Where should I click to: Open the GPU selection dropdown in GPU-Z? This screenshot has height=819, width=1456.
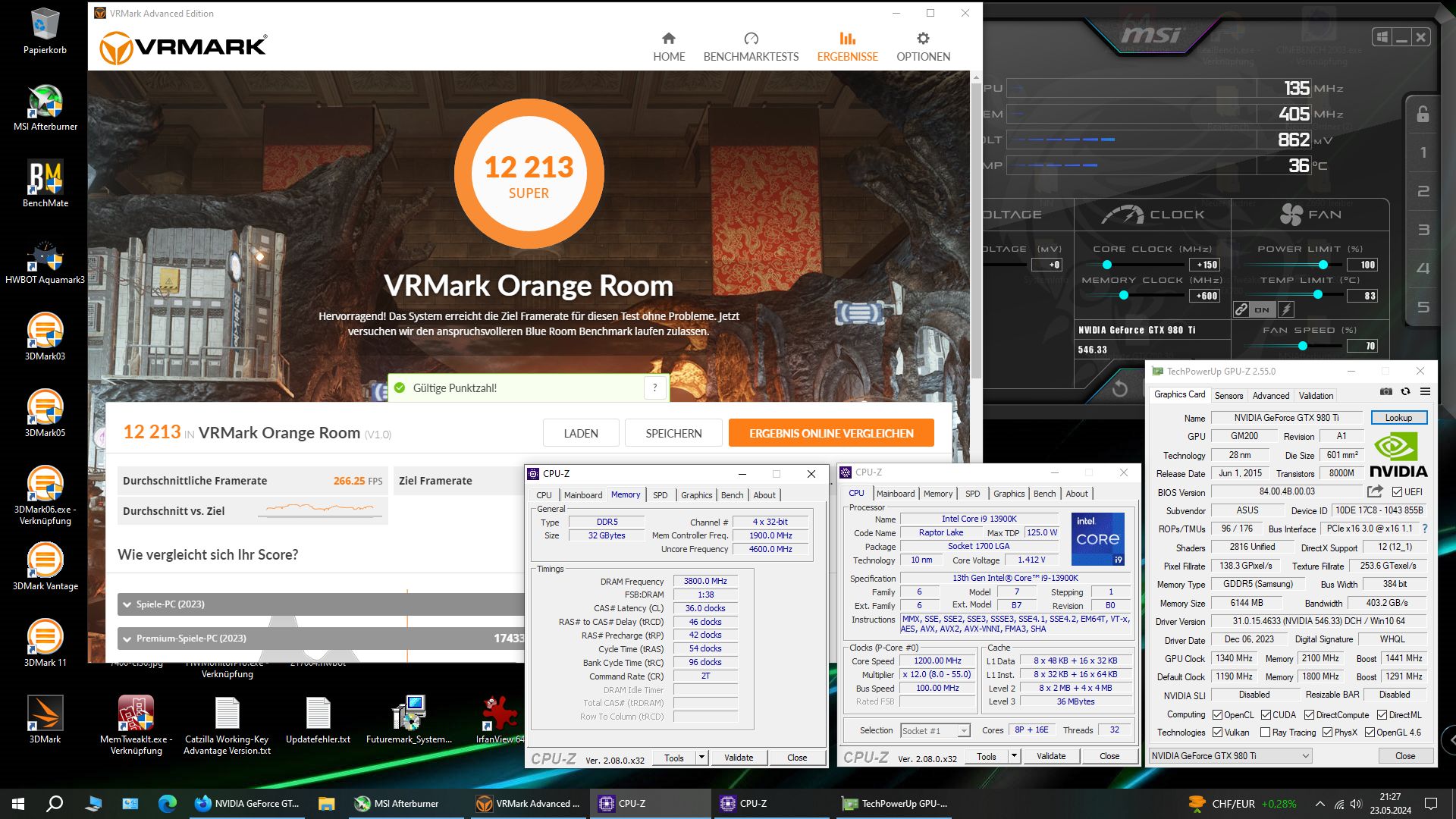[x=1230, y=755]
